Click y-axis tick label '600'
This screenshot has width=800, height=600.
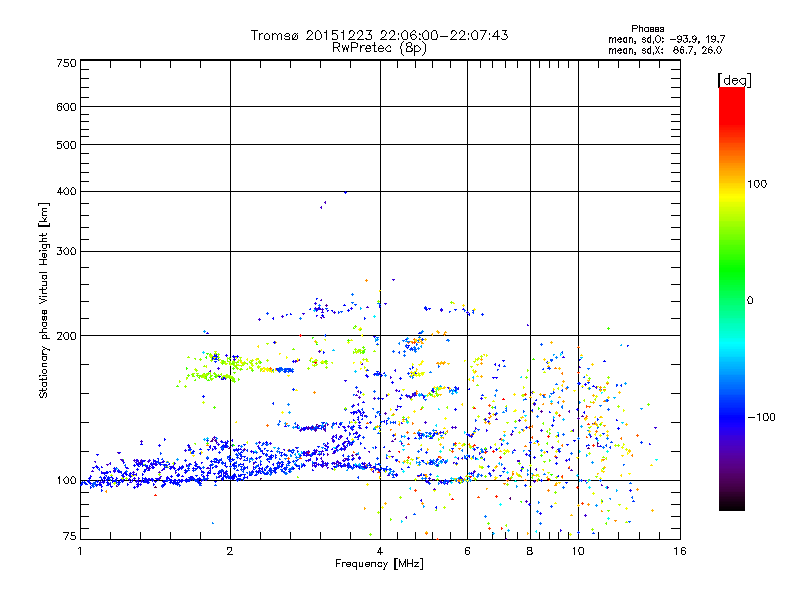click(x=66, y=107)
